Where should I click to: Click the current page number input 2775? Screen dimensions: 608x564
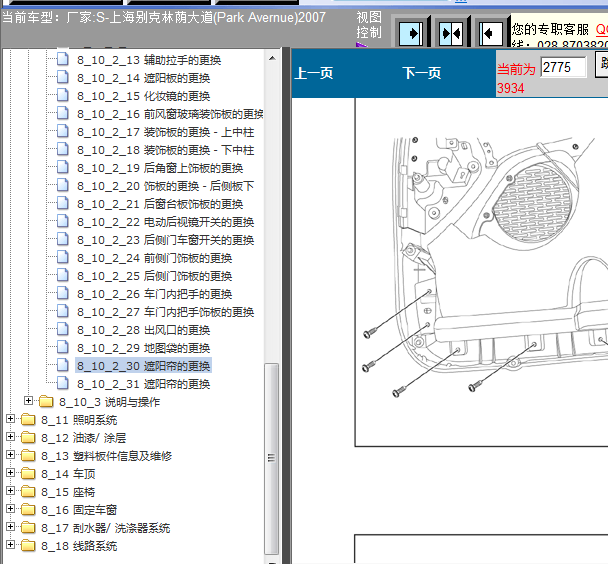point(563,67)
